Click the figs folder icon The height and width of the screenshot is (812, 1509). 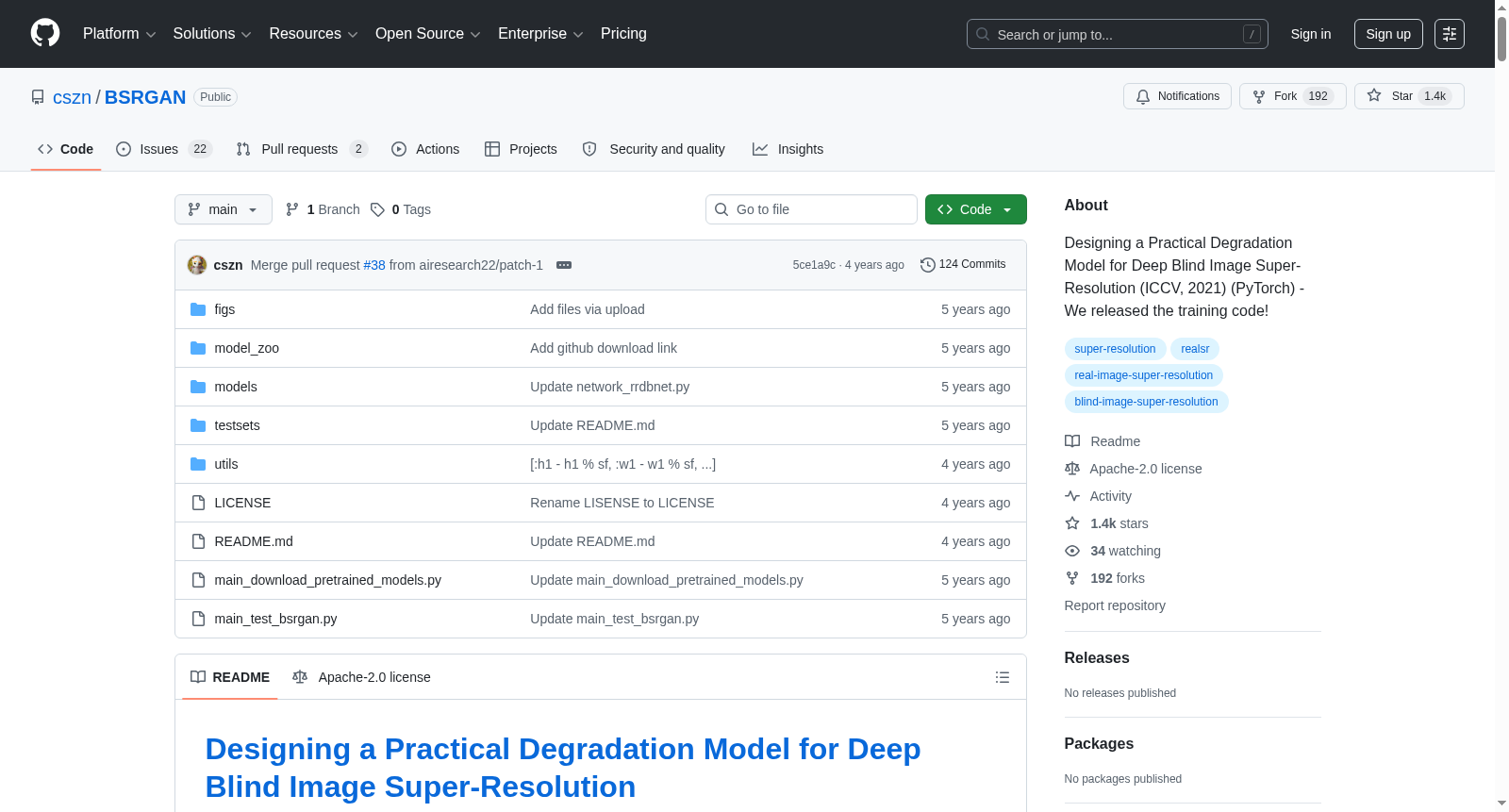(198, 309)
